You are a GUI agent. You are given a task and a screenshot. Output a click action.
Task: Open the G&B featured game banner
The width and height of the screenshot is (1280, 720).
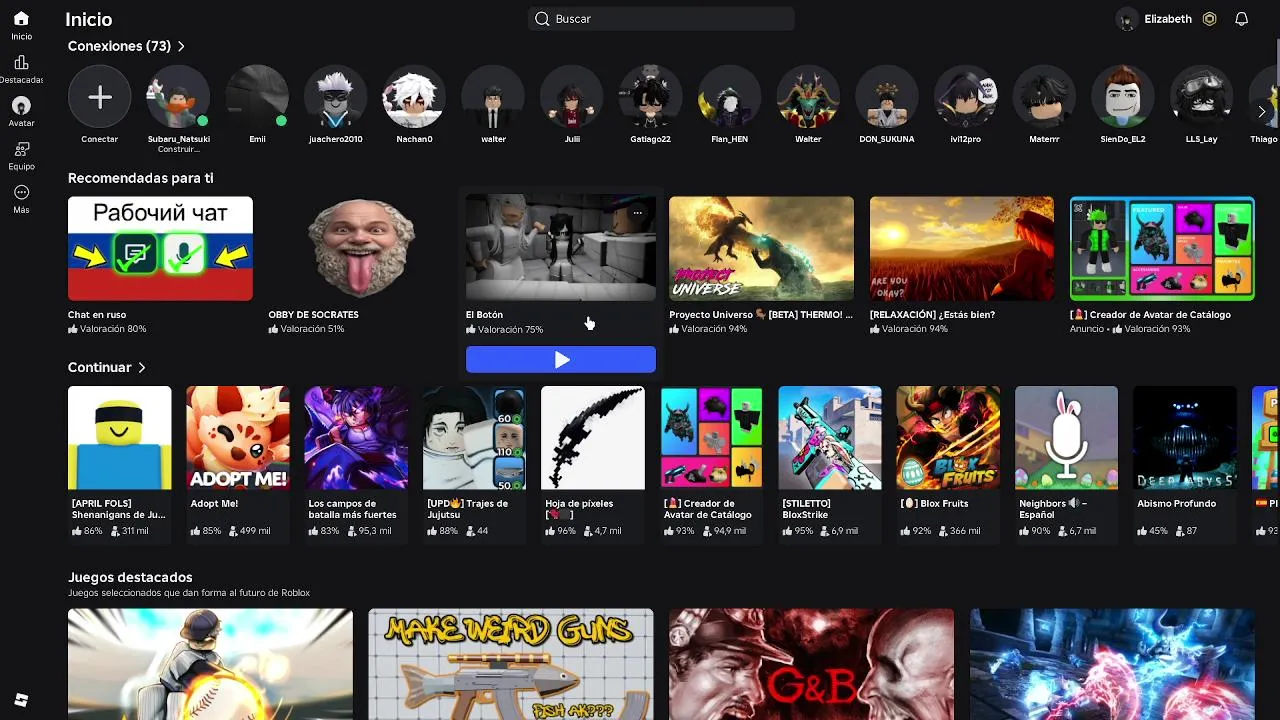pos(811,664)
